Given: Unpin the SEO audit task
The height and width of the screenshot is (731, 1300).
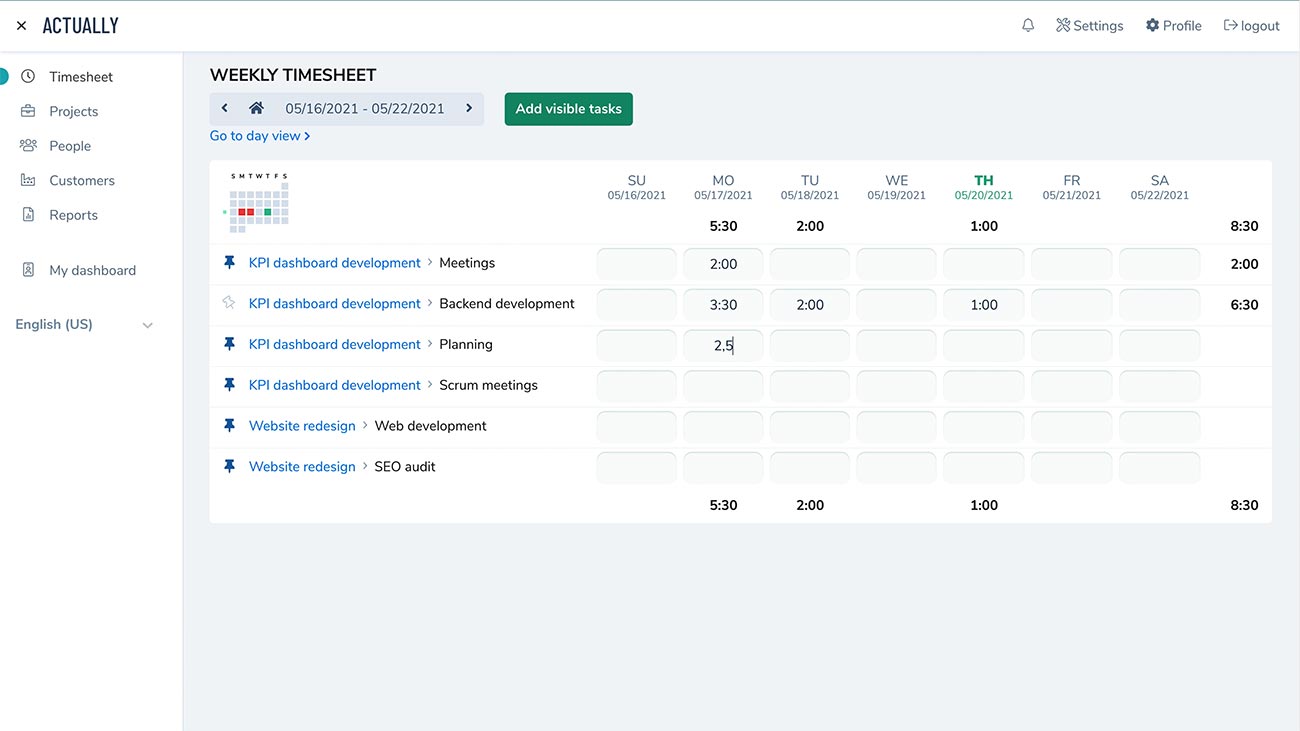Looking at the screenshot, I should [x=229, y=465].
